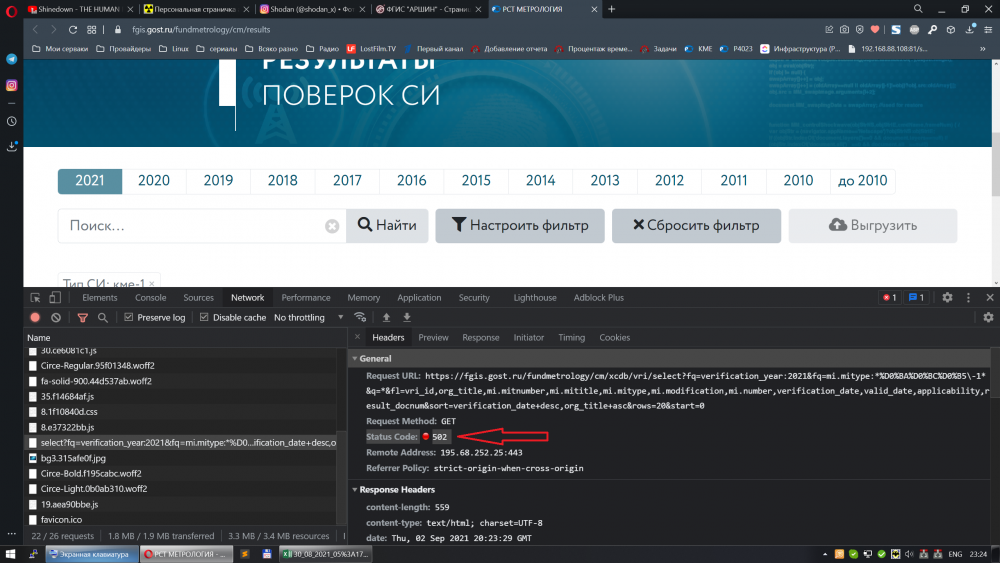The width and height of the screenshot is (1000, 563).
Task: Show hidden system tray icons
Action: point(825,554)
